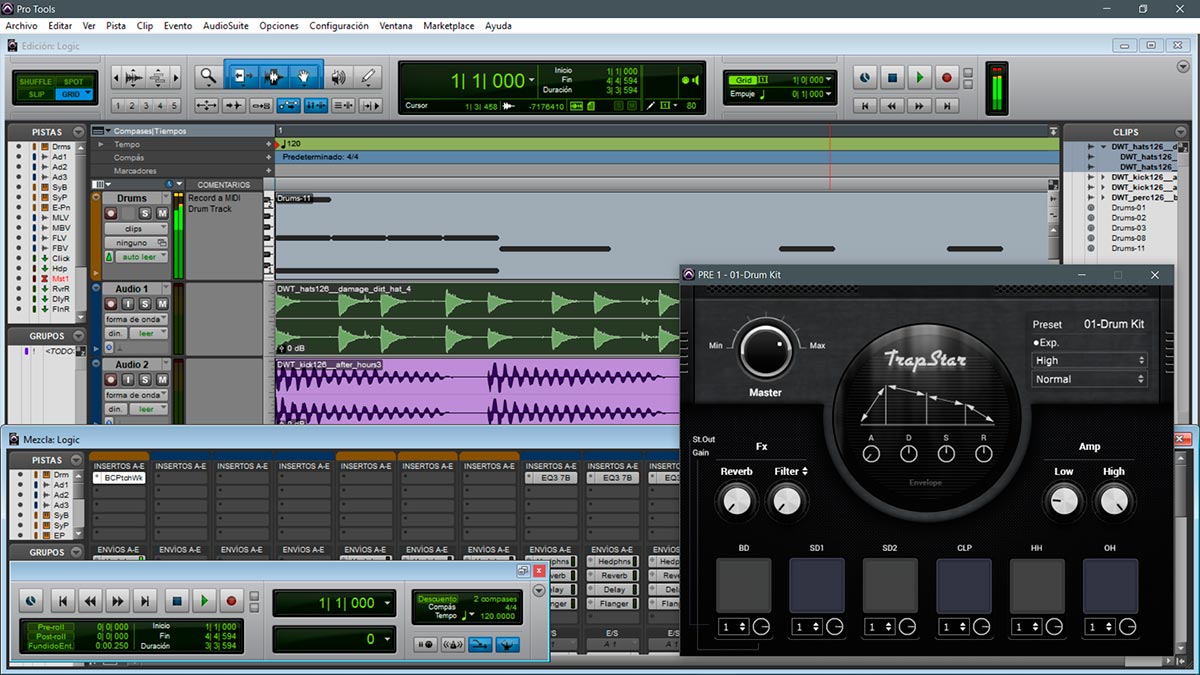This screenshot has width=1200, height=675.
Task: Select Drums-08 in Clips list
Action: 1128,238
